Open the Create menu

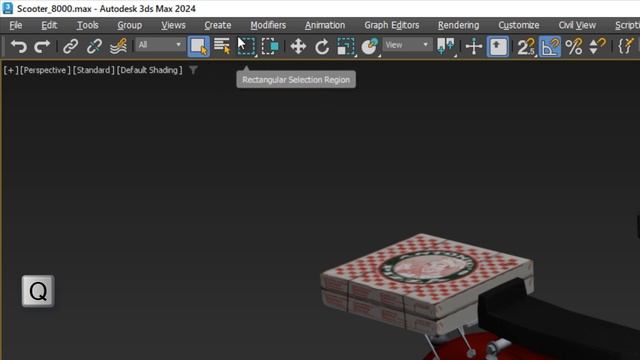pyautogui.click(x=218, y=25)
